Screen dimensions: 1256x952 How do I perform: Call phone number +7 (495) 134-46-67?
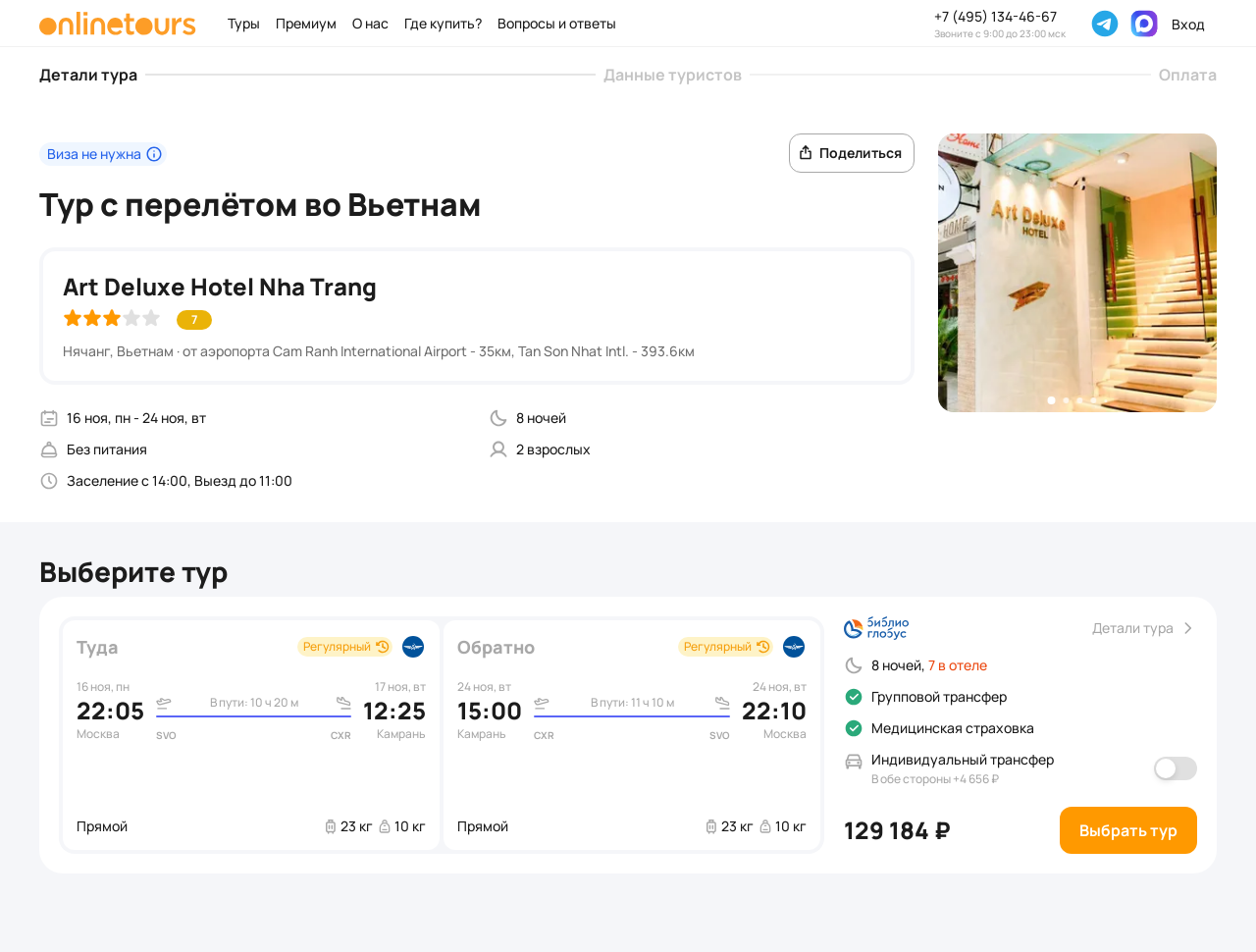(995, 17)
